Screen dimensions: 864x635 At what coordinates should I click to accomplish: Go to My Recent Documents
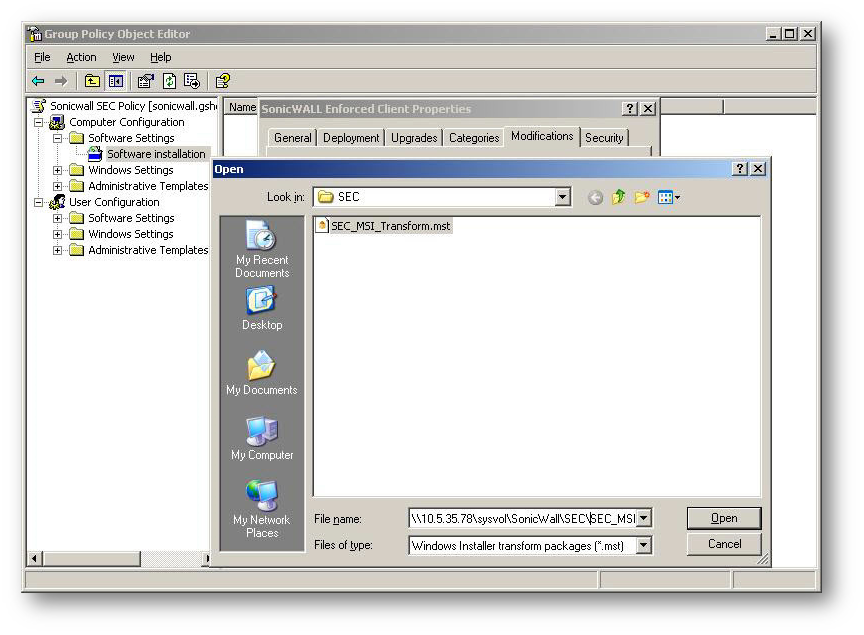tap(261, 250)
